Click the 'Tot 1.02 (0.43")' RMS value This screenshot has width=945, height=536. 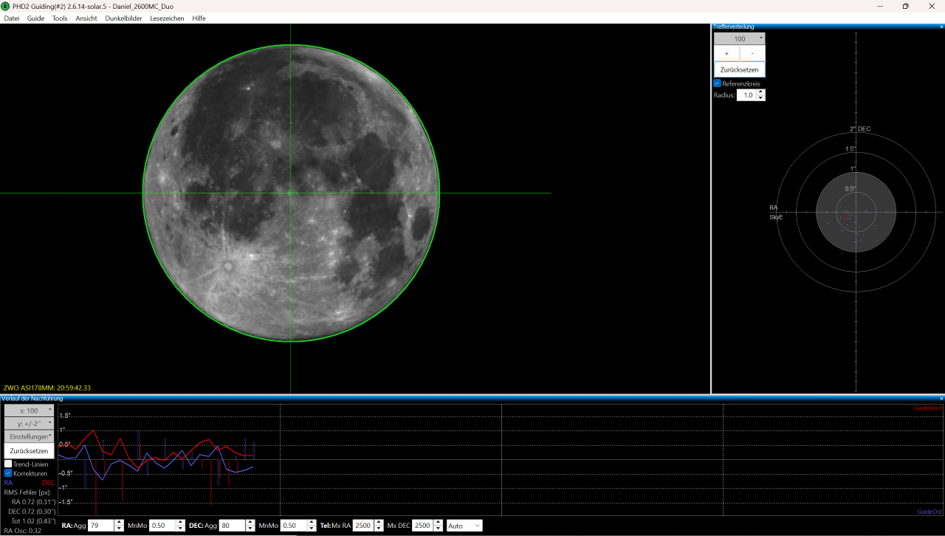34,521
